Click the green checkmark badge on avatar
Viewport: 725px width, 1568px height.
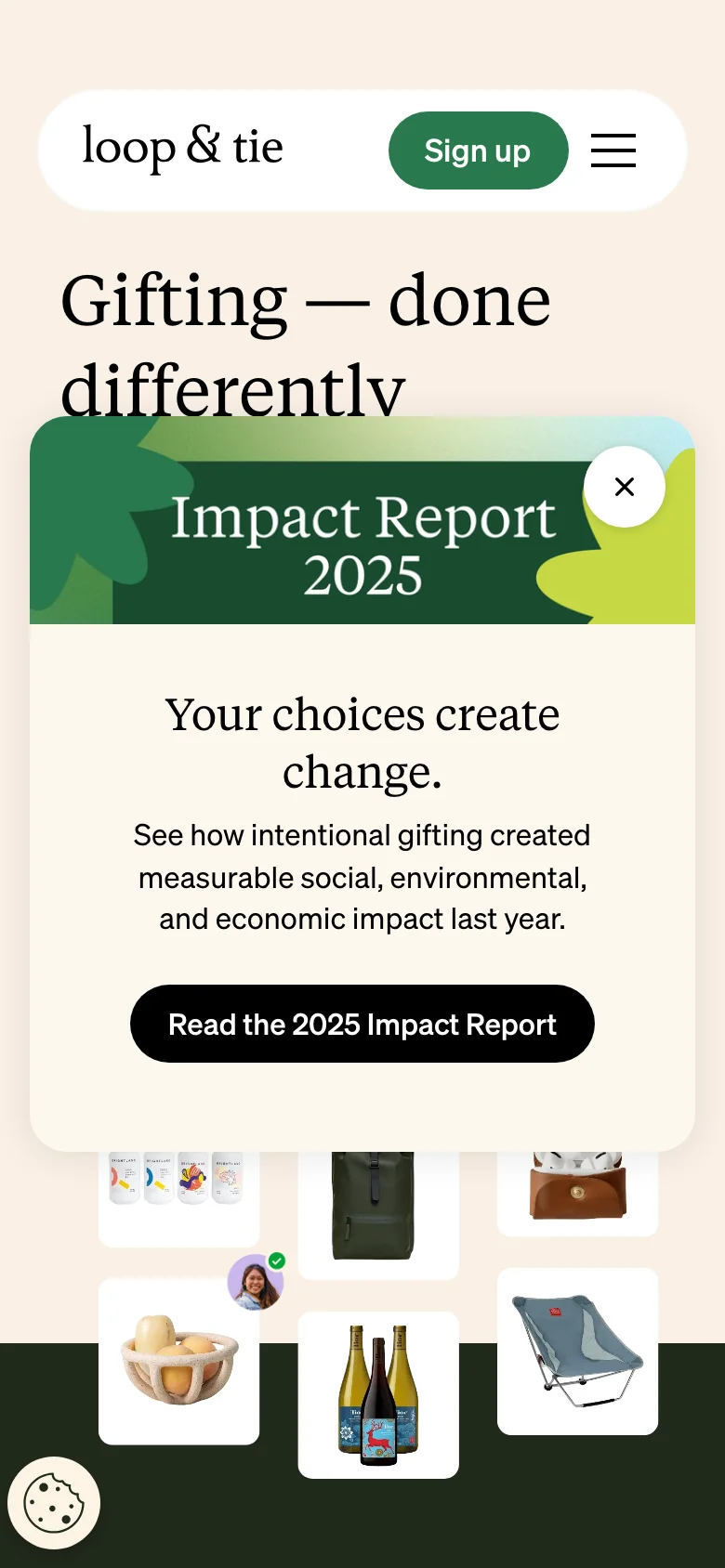[x=277, y=1261]
